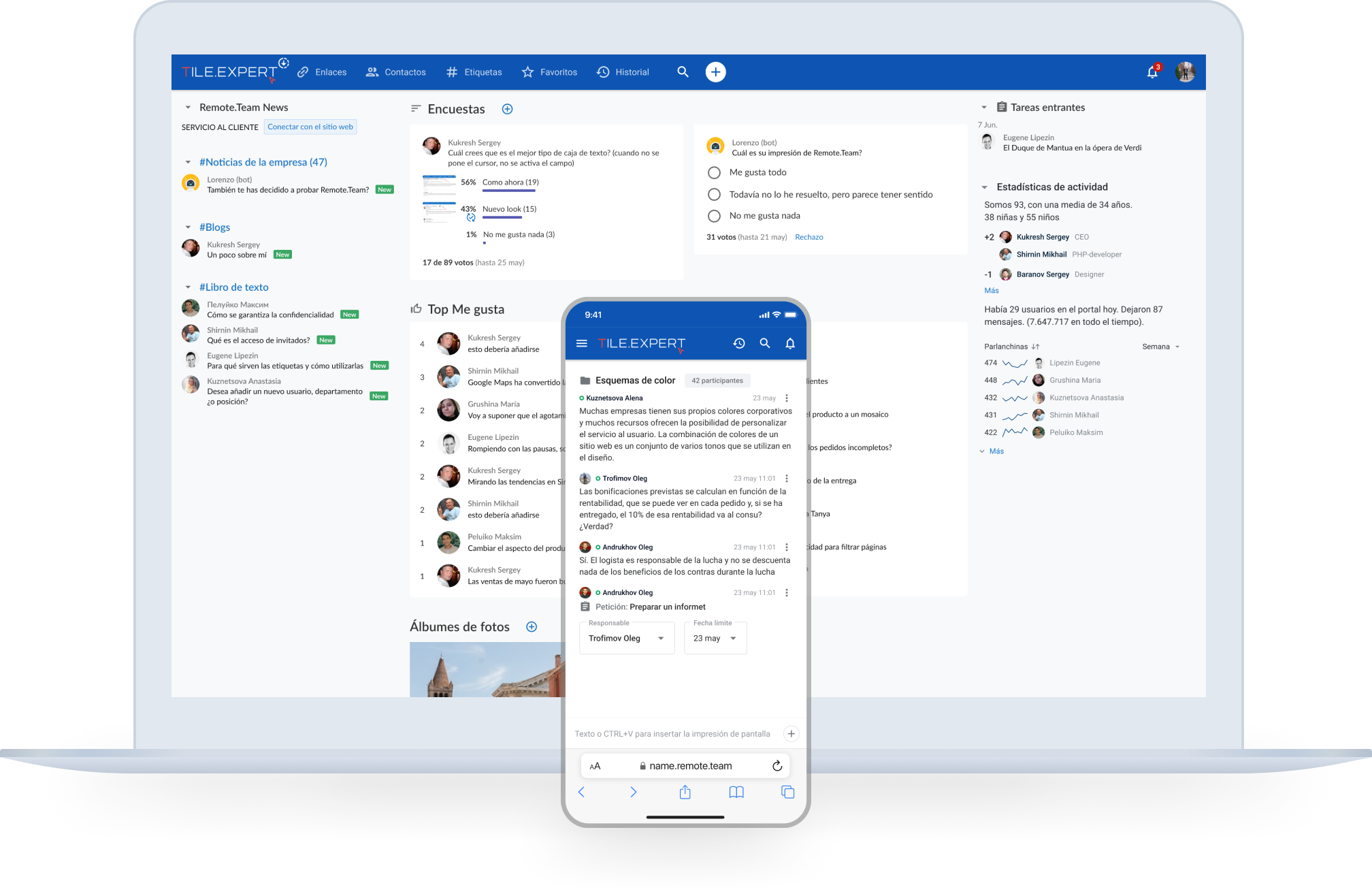Screen dimensions: 1372x896
Task: Add a new poll next to Encuestas
Action: point(507,109)
